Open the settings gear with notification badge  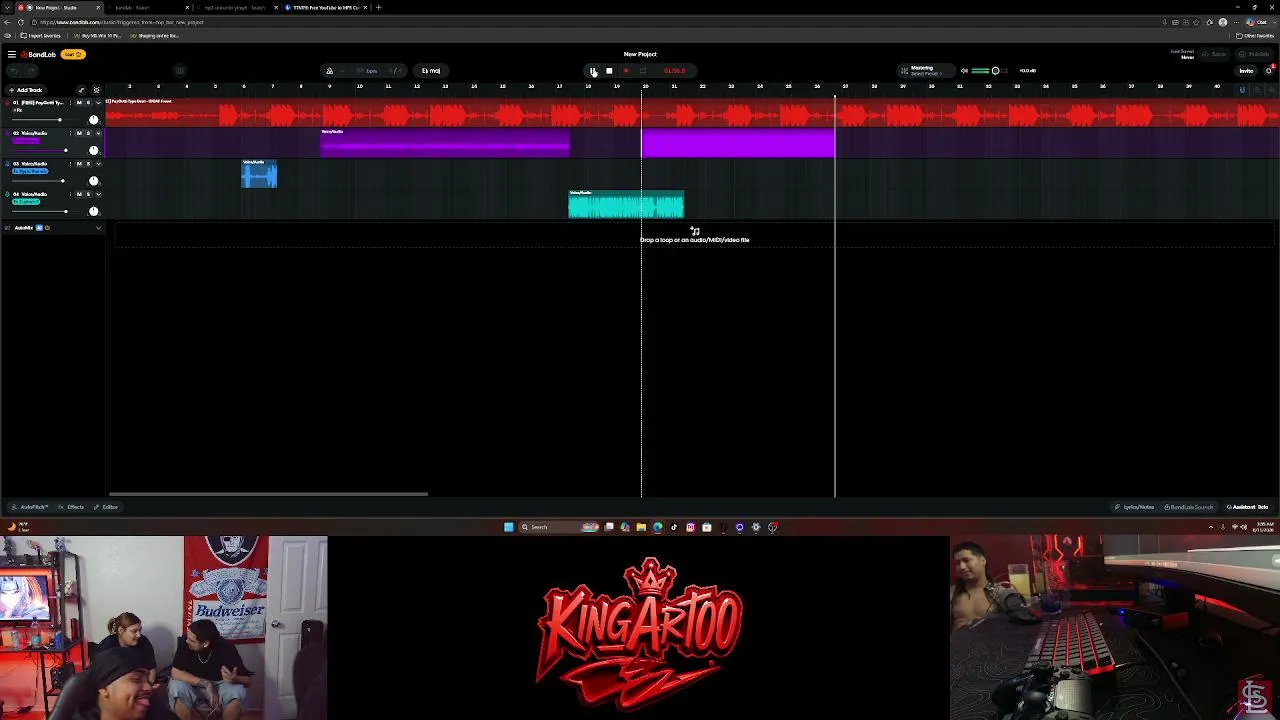point(1269,71)
